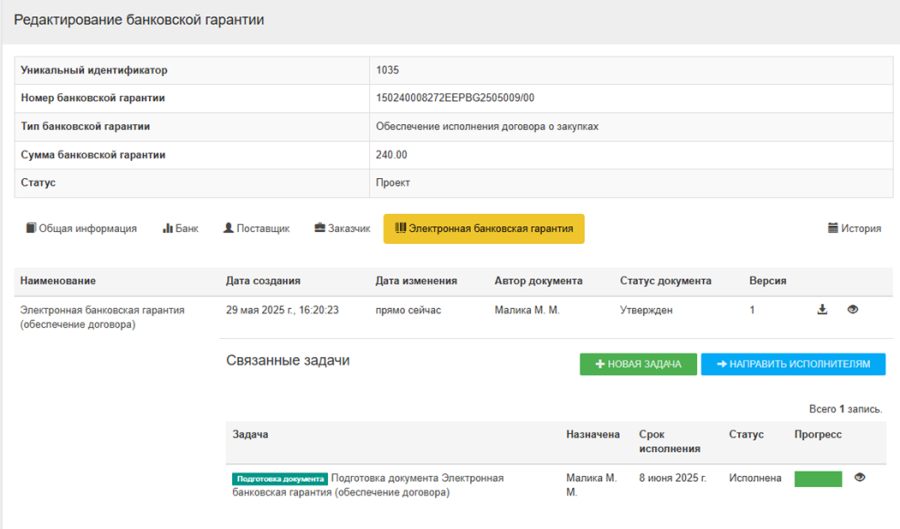900x529 pixels.
Task: Download the electronic bank guarantee document
Action: pyautogui.click(x=822, y=310)
